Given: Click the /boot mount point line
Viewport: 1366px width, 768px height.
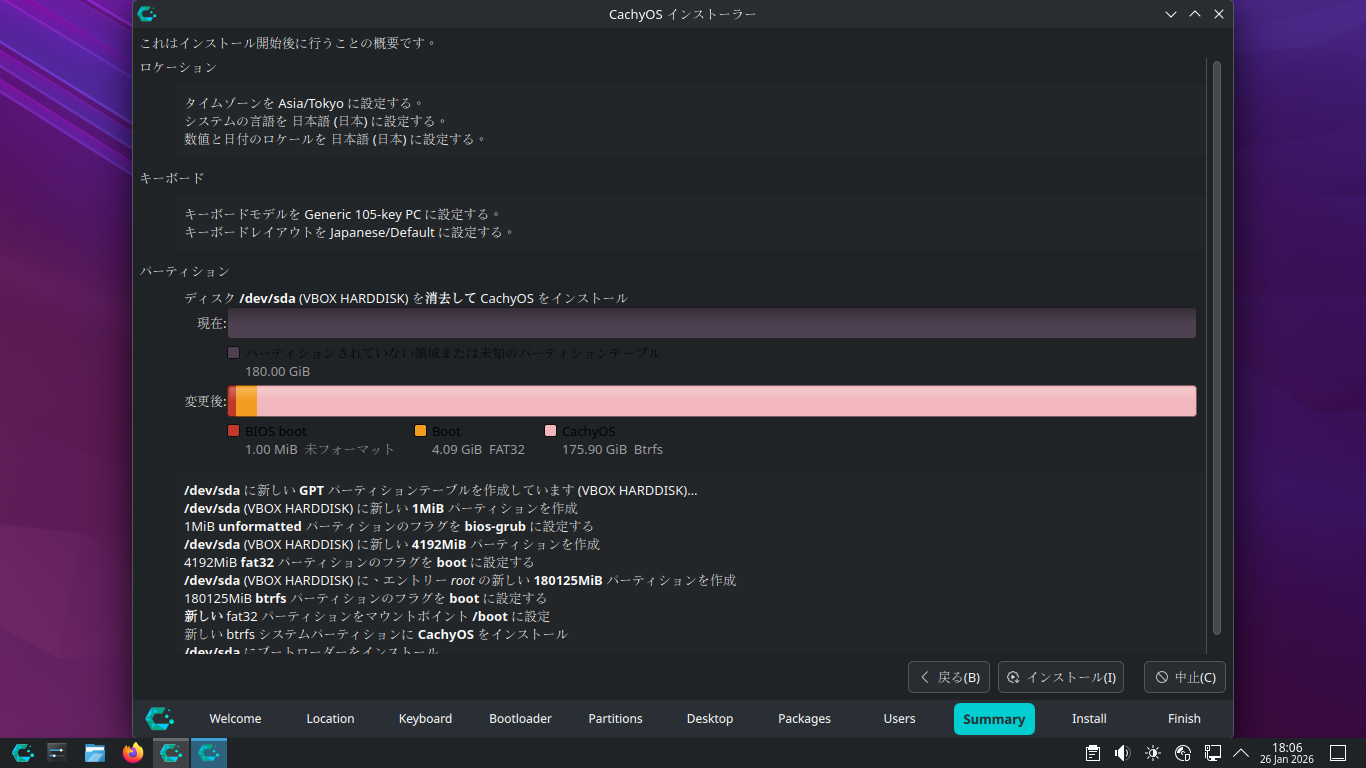Looking at the screenshot, I should click(x=367, y=616).
